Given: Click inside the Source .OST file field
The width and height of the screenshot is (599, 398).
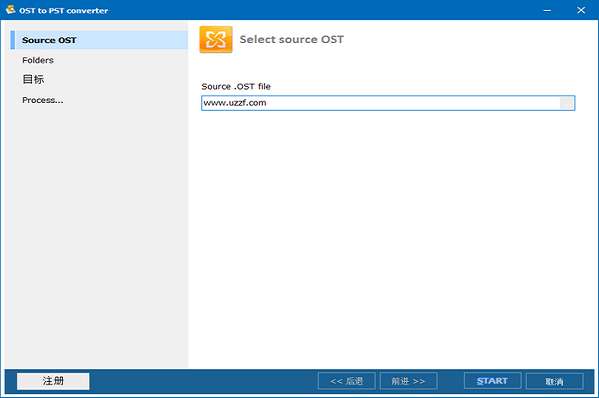Looking at the screenshot, I should click(388, 103).
